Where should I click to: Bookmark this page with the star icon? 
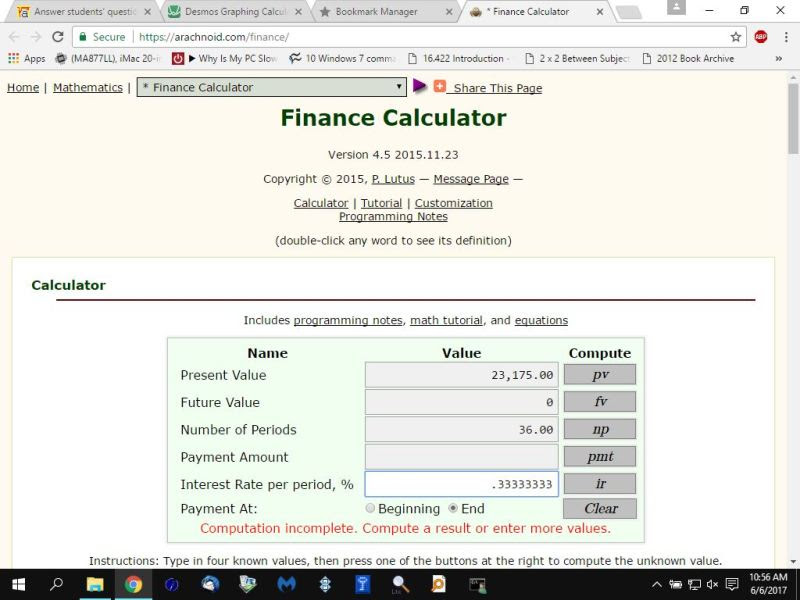click(x=735, y=37)
